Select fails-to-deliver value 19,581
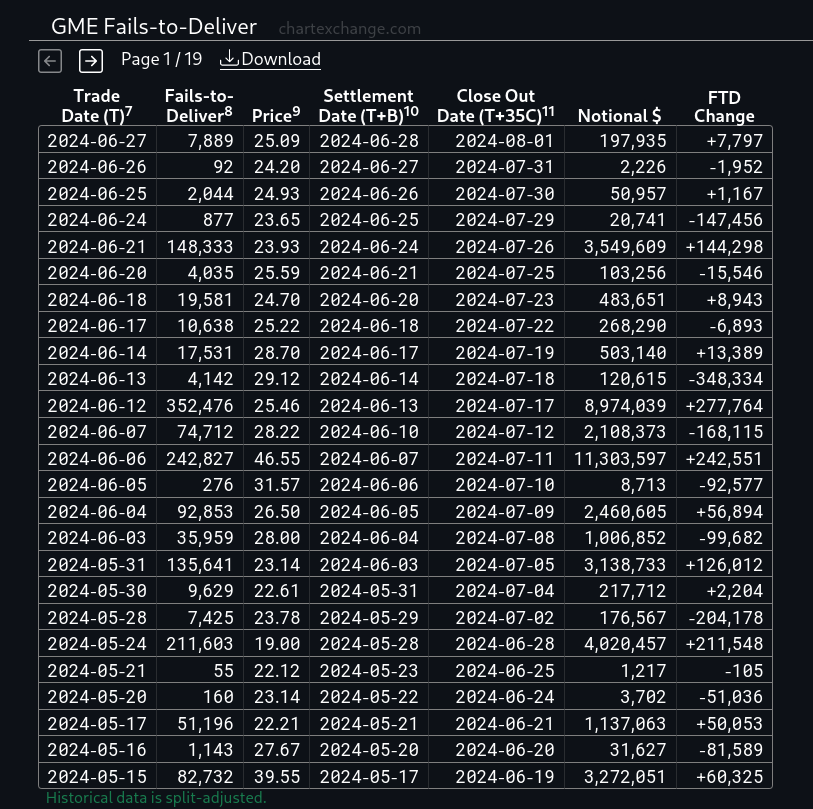Viewport: 813px width, 809px height. tap(200, 299)
